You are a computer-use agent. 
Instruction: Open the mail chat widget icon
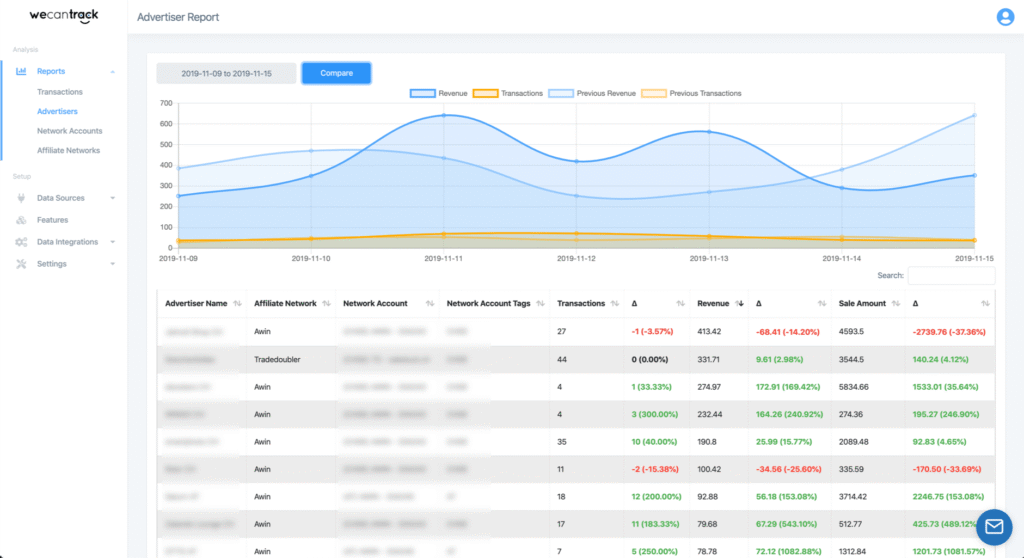[994, 527]
